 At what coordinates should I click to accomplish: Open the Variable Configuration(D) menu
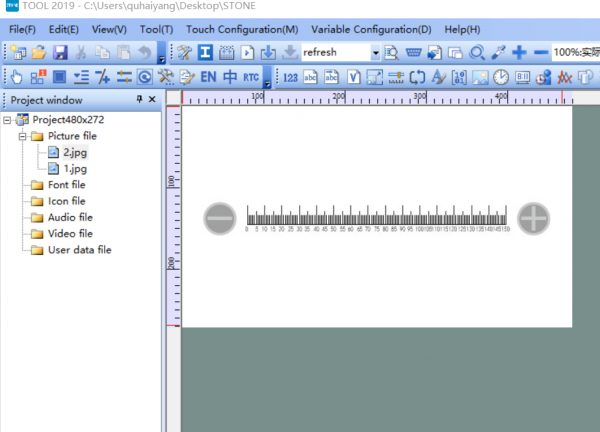[371, 29]
